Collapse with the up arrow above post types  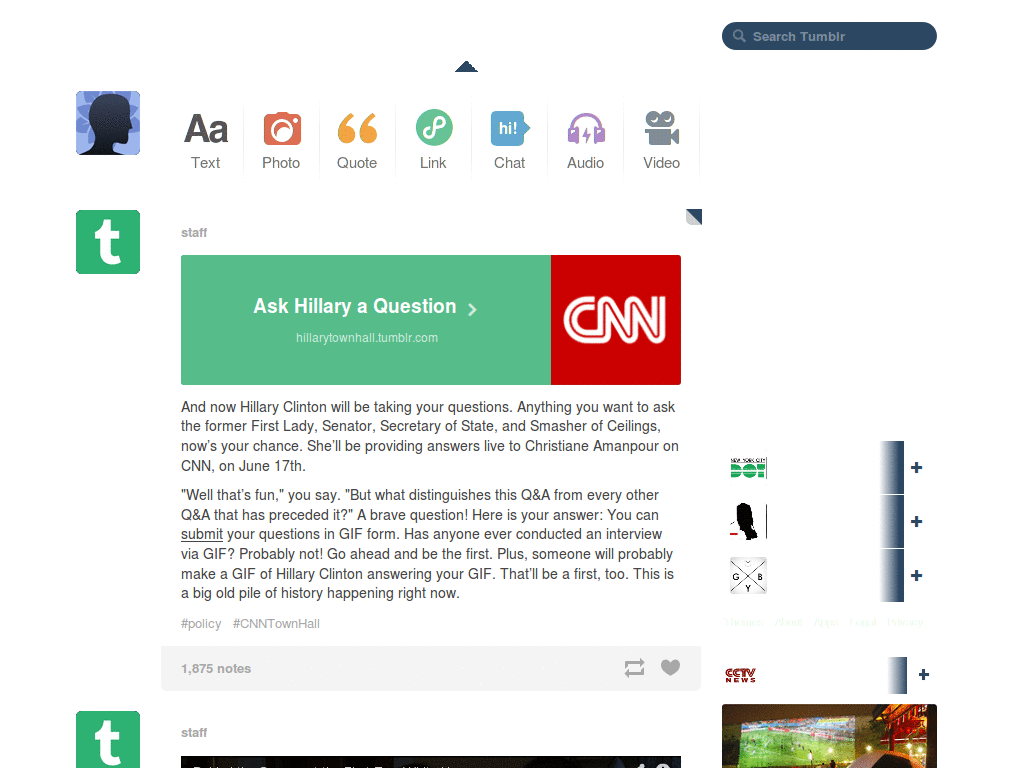click(466, 66)
